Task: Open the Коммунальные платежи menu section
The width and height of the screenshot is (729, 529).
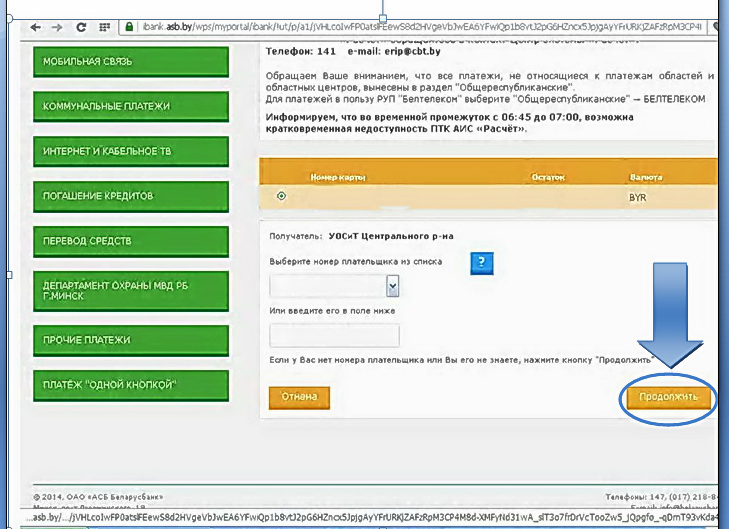Action: tap(131, 106)
